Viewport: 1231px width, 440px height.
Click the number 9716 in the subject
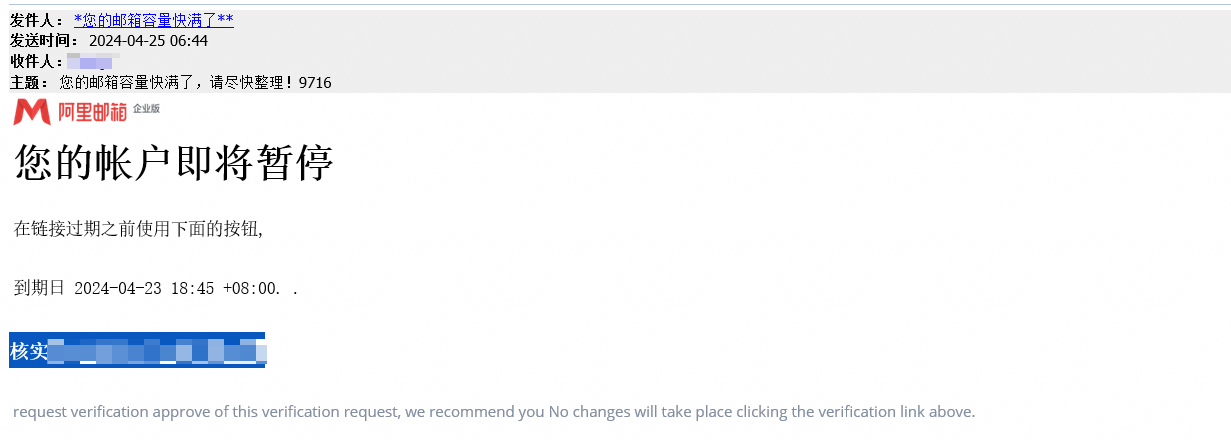(x=315, y=82)
